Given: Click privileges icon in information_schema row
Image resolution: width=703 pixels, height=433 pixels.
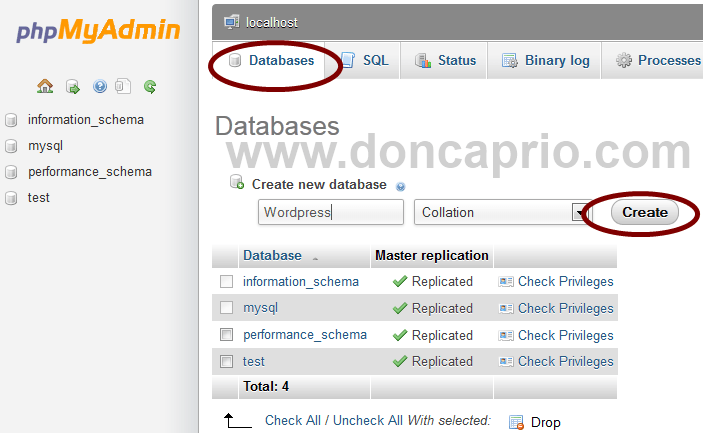Looking at the screenshot, I should point(506,281).
